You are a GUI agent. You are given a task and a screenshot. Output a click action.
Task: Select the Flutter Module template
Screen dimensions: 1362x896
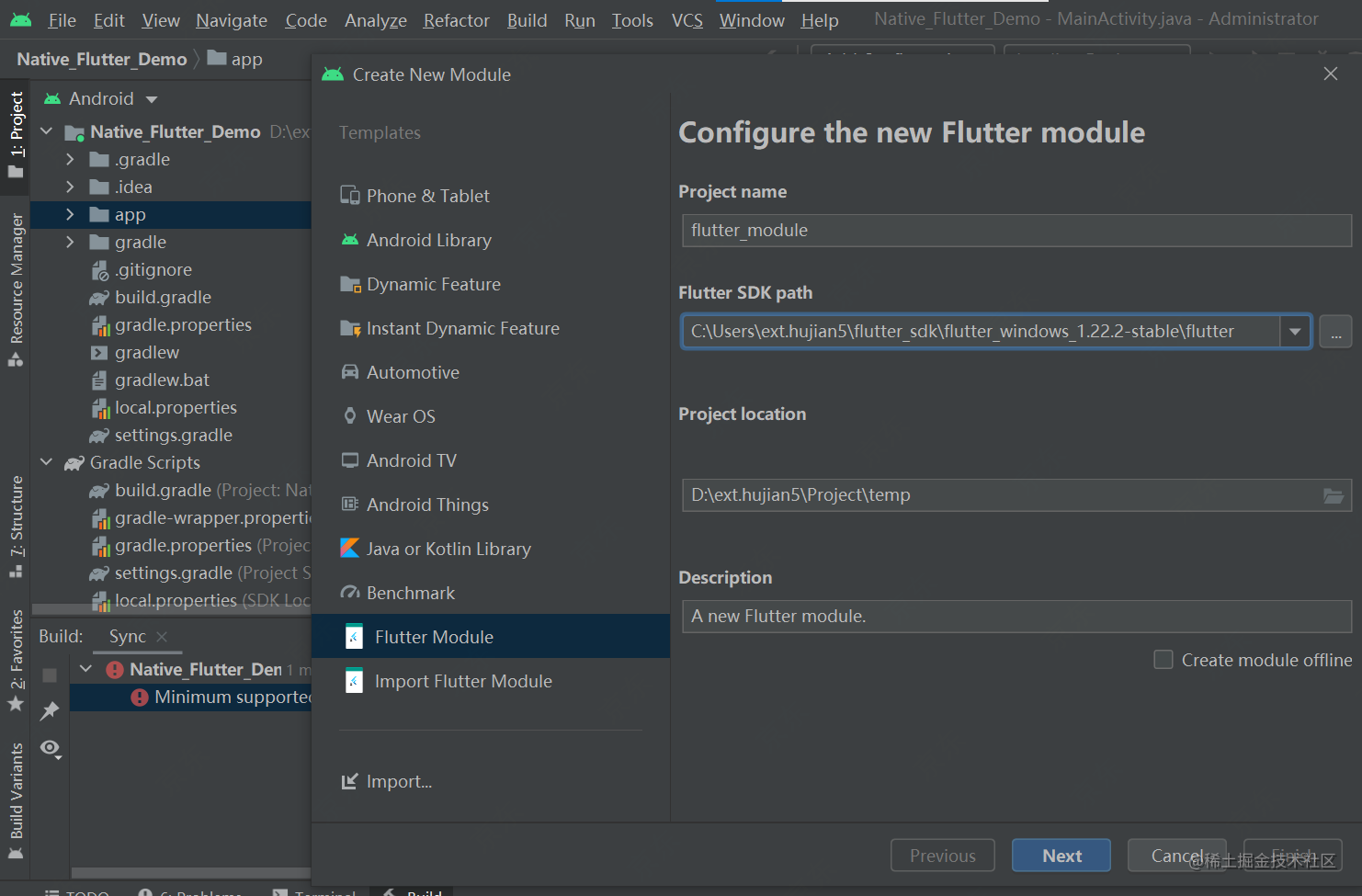coord(491,636)
